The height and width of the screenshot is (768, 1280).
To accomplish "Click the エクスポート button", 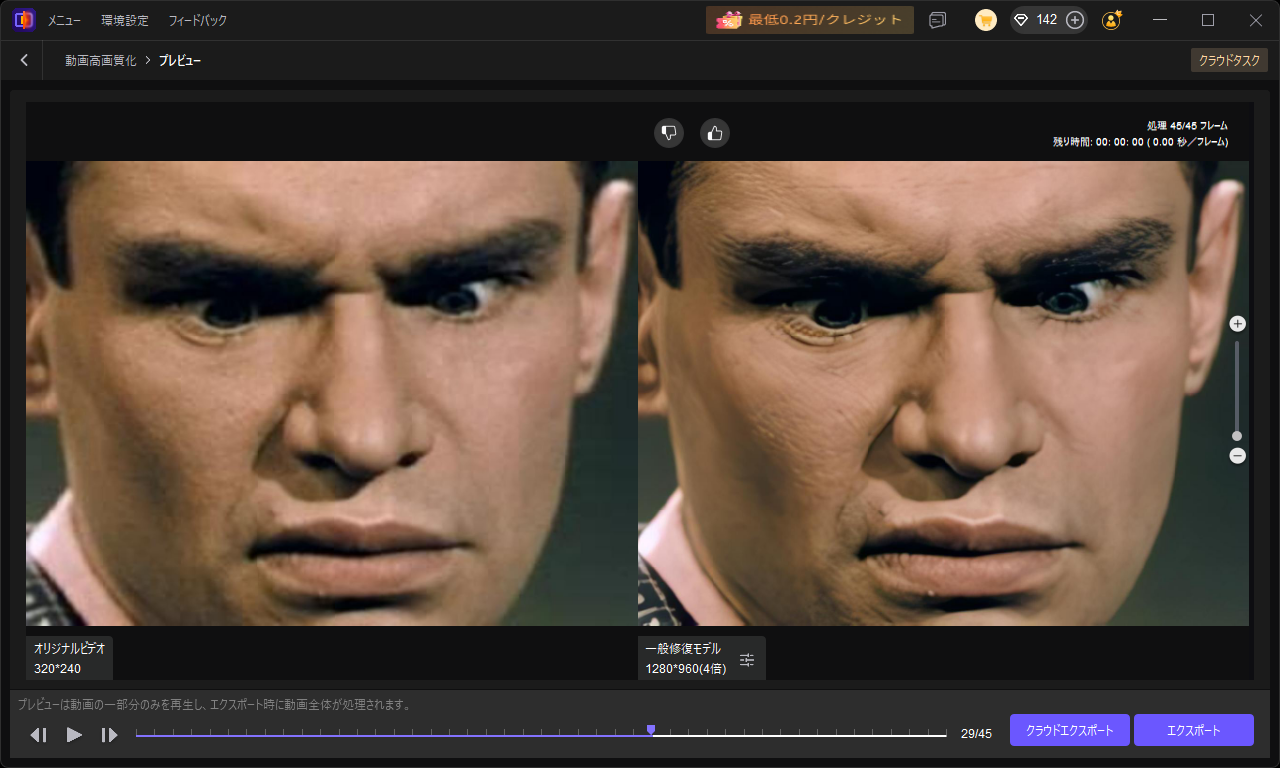I will [1194, 730].
